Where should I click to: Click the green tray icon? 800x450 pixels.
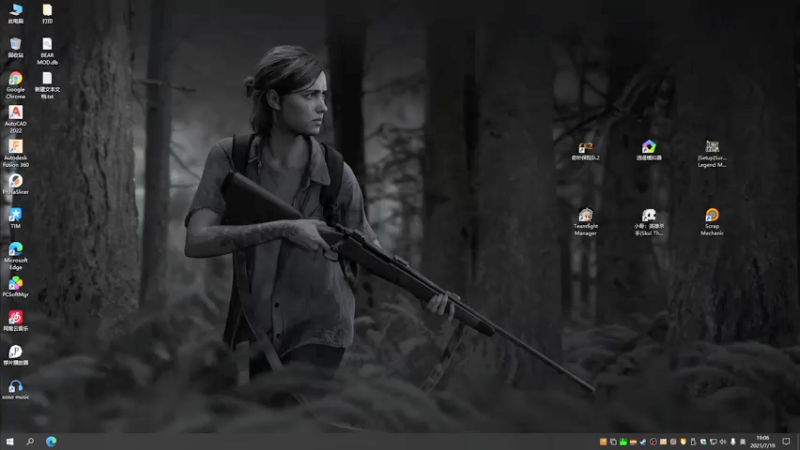pyautogui.click(x=623, y=442)
